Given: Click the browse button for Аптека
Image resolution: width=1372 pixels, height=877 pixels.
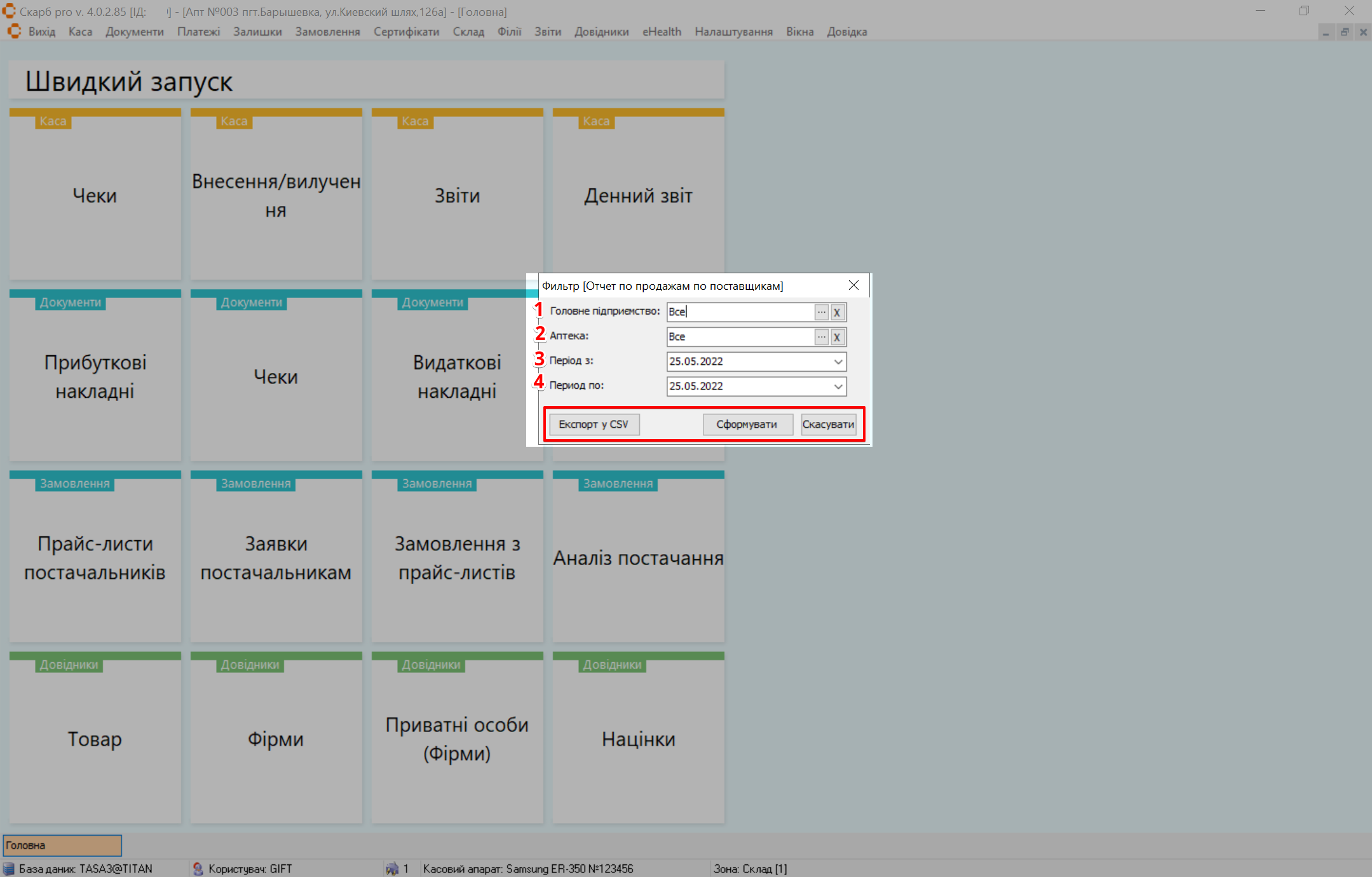Looking at the screenshot, I should point(822,337).
